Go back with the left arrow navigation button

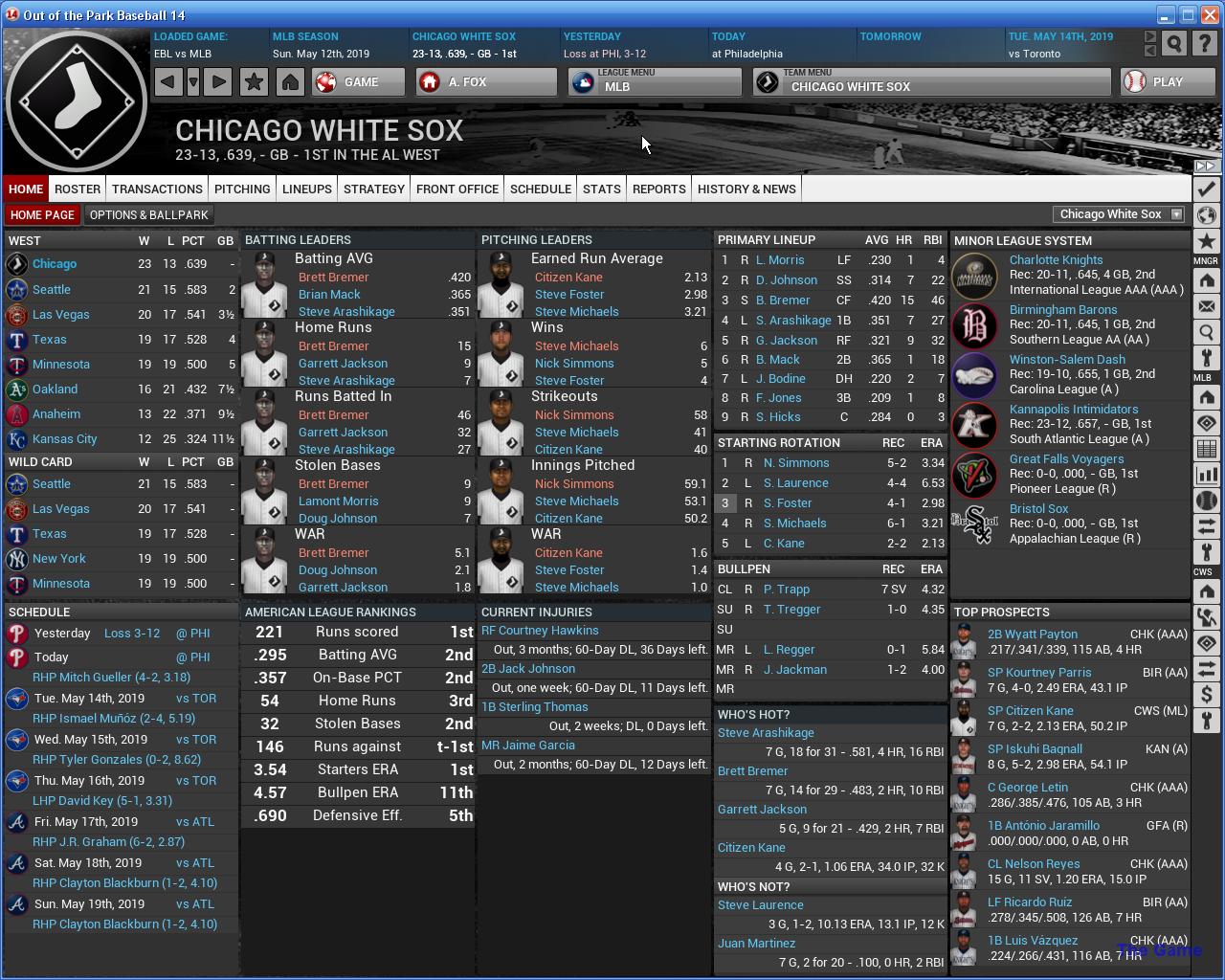168,82
